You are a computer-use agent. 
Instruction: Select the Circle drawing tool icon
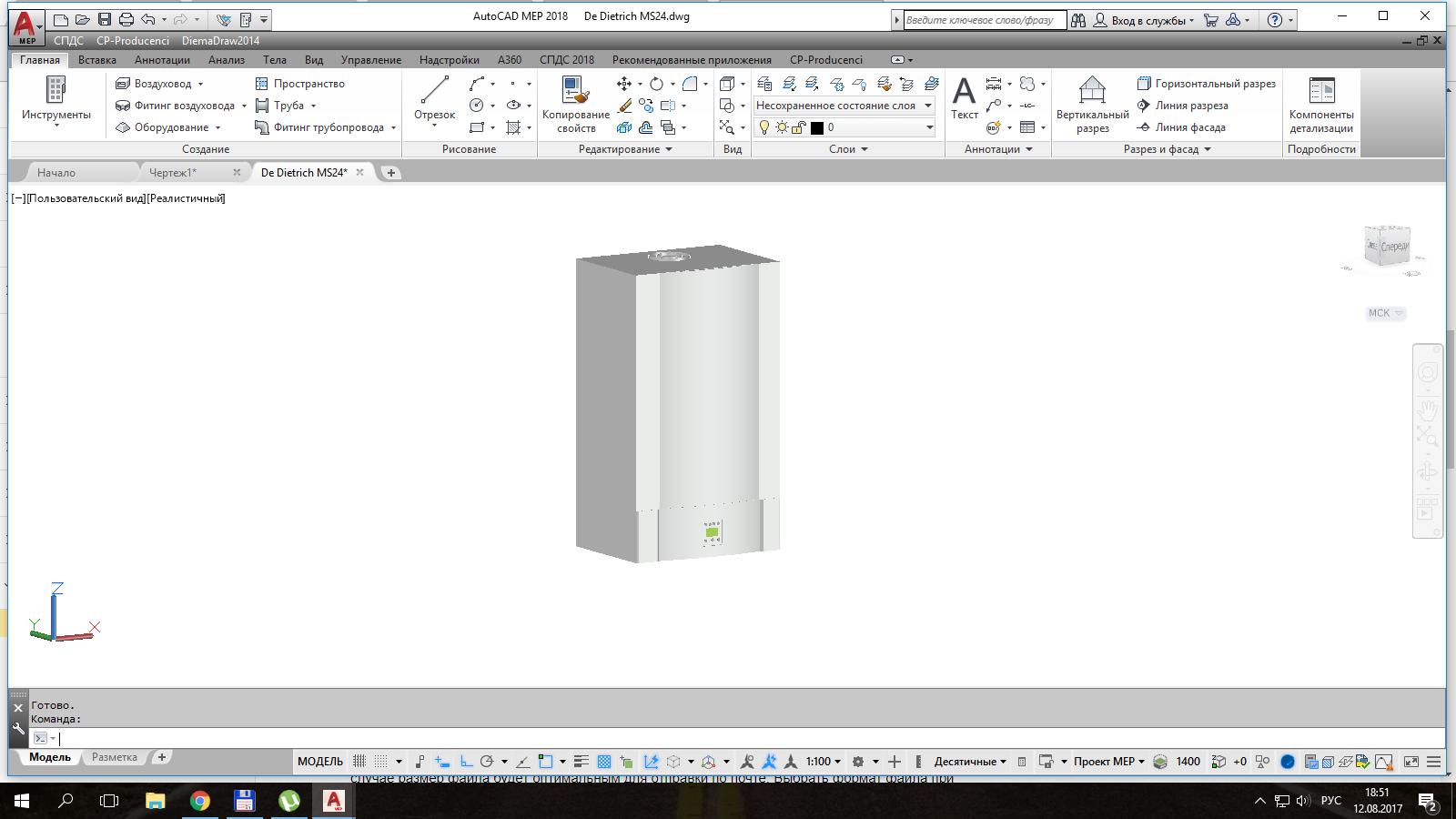(477, 106)
